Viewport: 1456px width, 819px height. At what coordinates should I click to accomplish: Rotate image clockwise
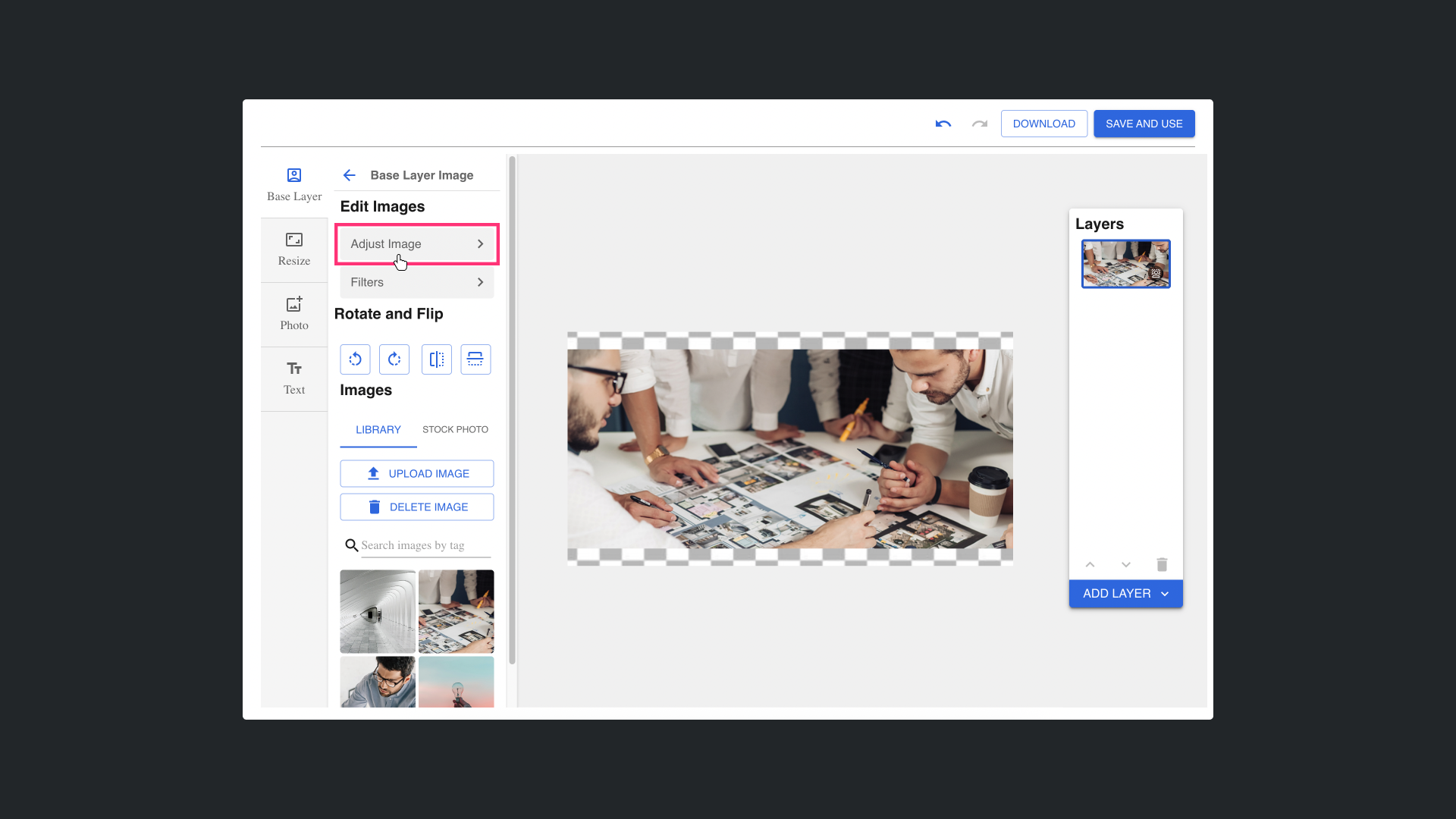click(x=394, y=359)
